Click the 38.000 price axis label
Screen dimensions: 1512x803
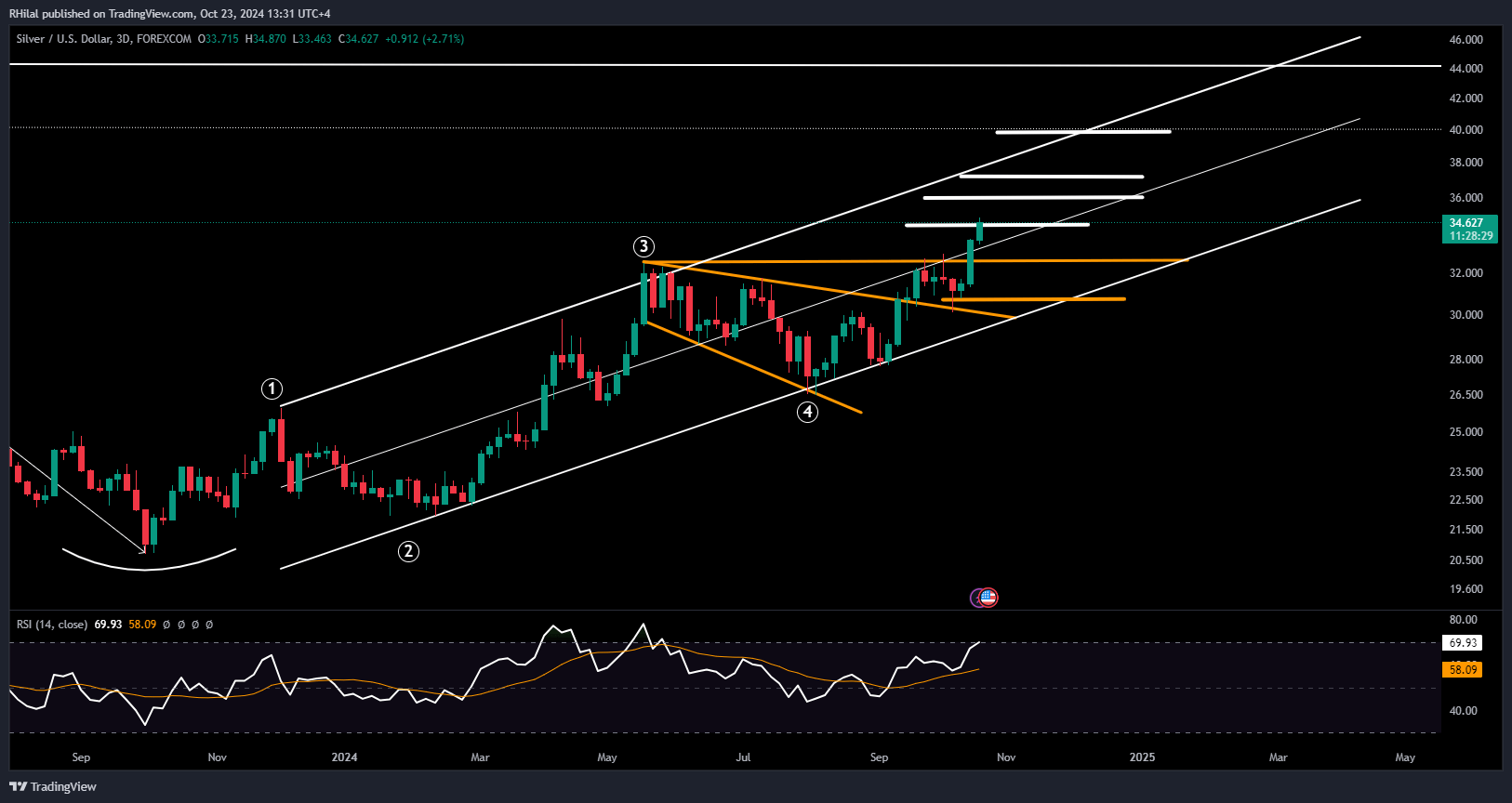(x=1466, y=163)
